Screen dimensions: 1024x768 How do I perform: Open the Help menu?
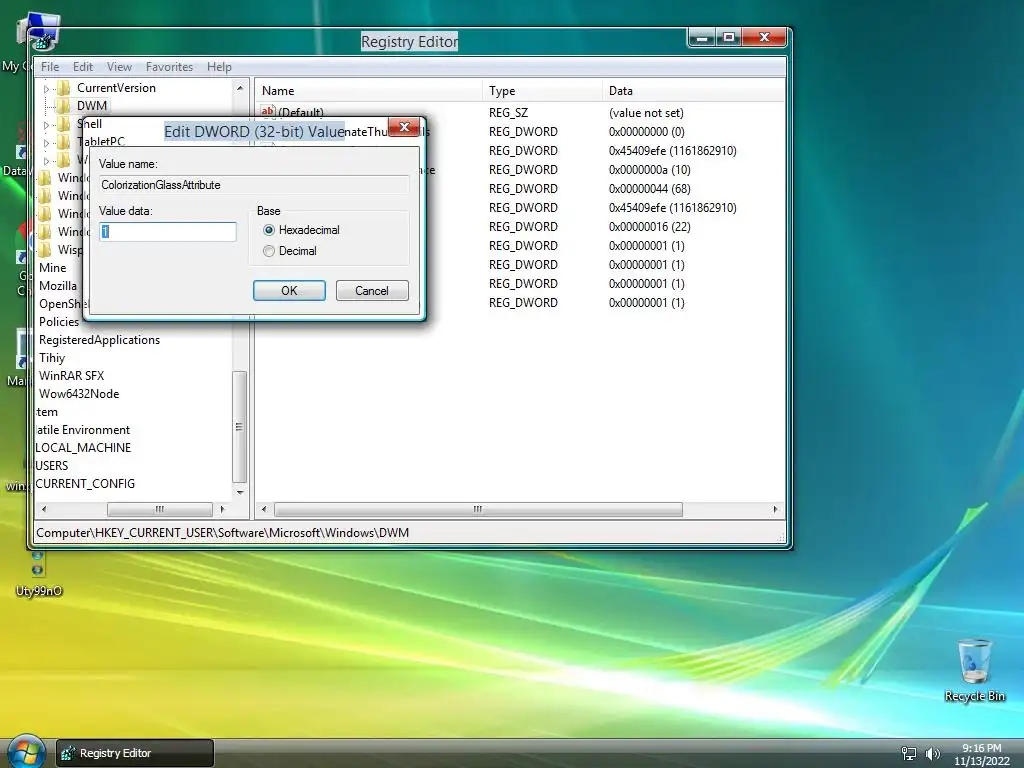pyautogui.click(x=219, y=67)
